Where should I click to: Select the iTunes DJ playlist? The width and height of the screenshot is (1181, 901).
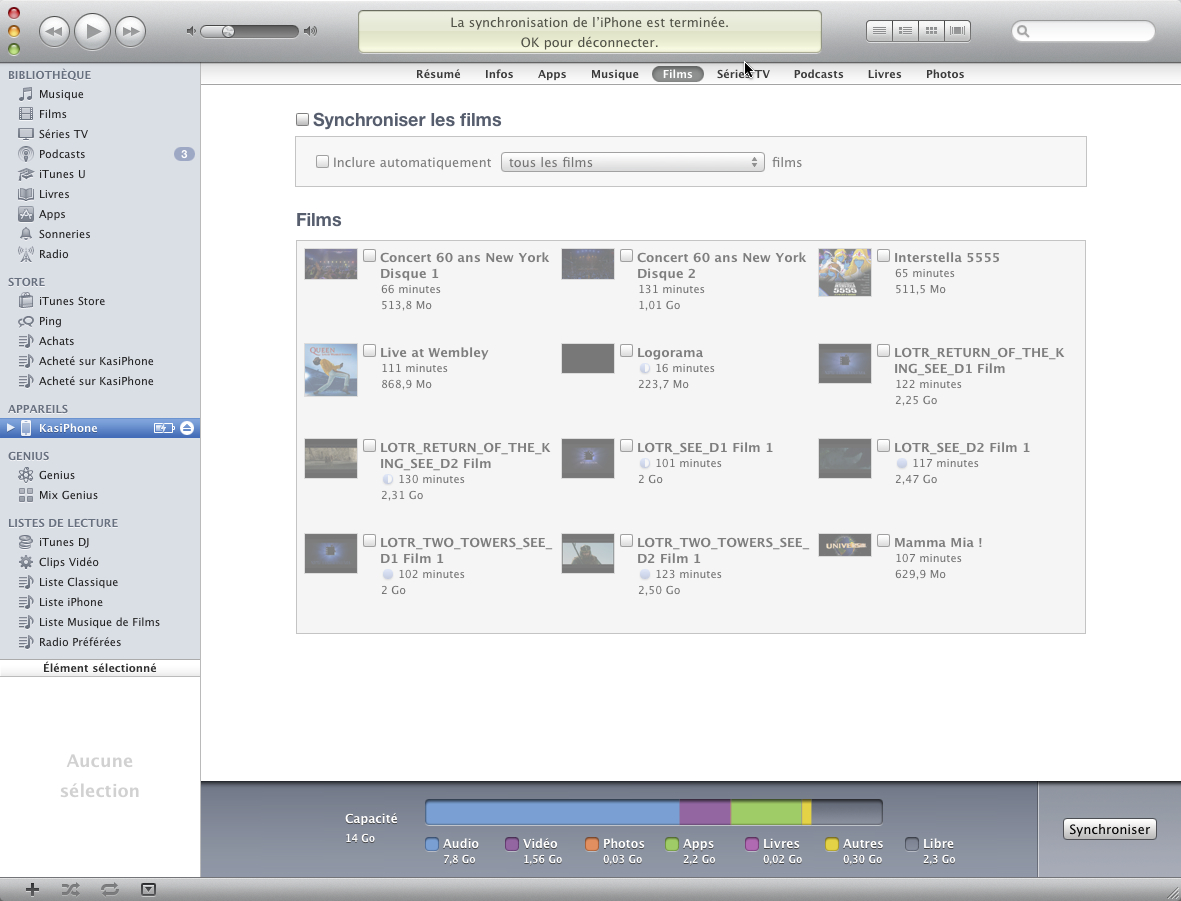[x=63, y=542]
